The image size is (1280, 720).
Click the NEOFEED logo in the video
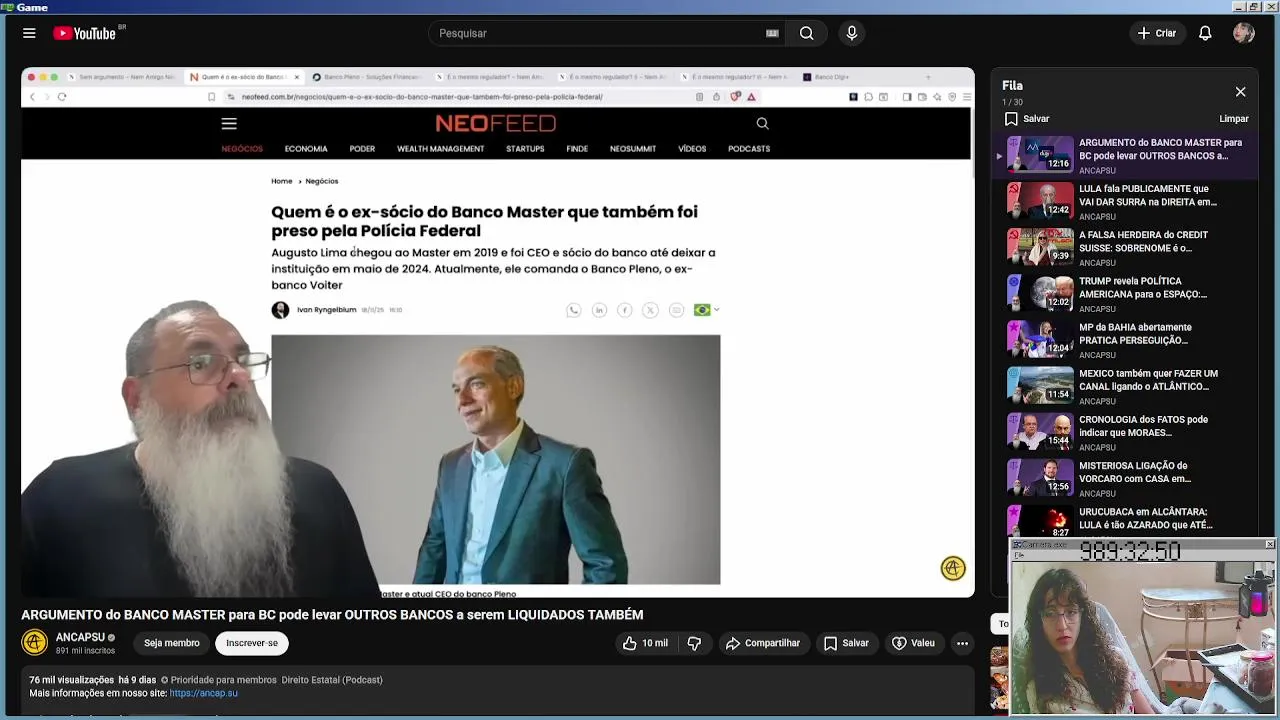(495, 123)
